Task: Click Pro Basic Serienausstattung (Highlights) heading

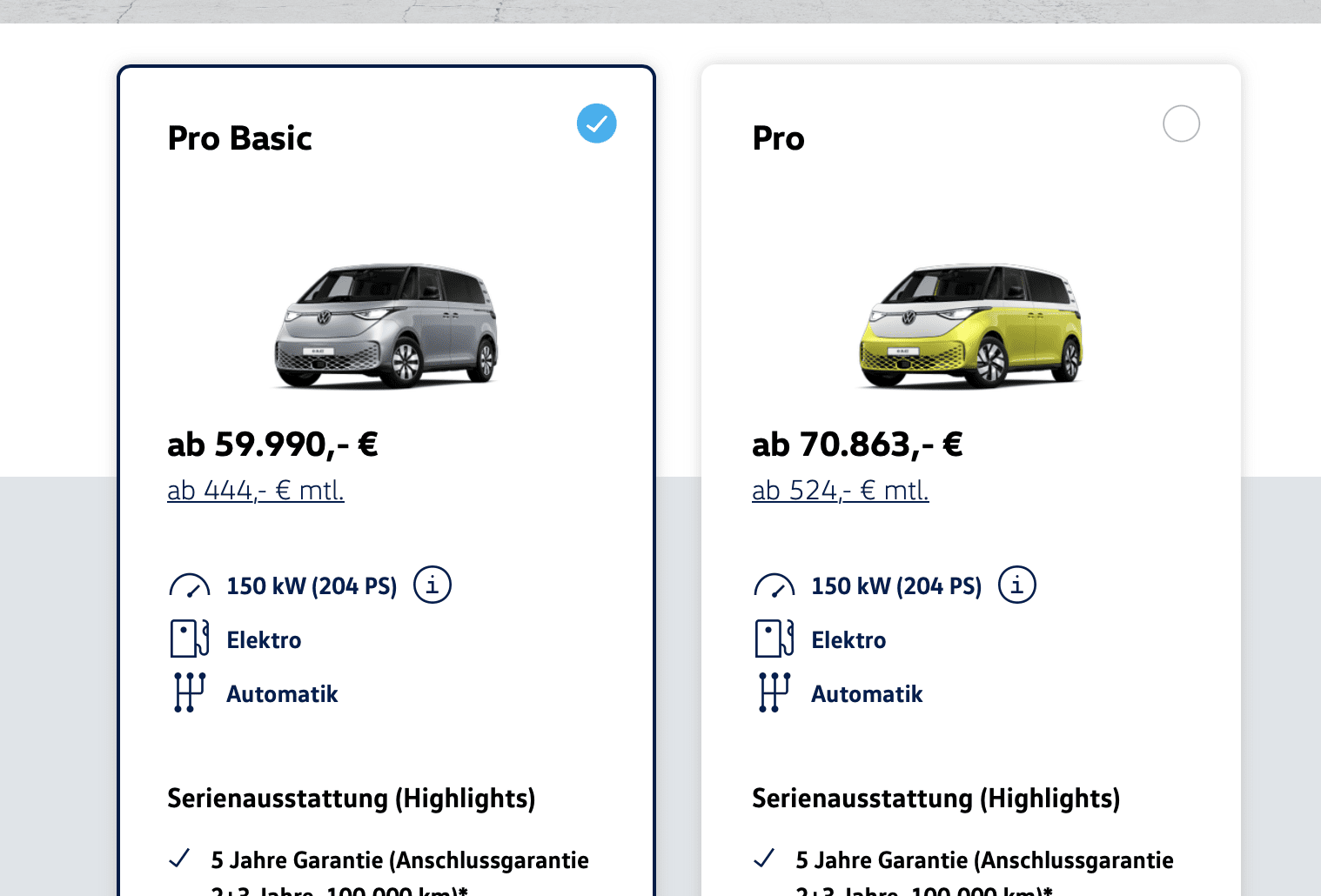Action: [351, 799]
